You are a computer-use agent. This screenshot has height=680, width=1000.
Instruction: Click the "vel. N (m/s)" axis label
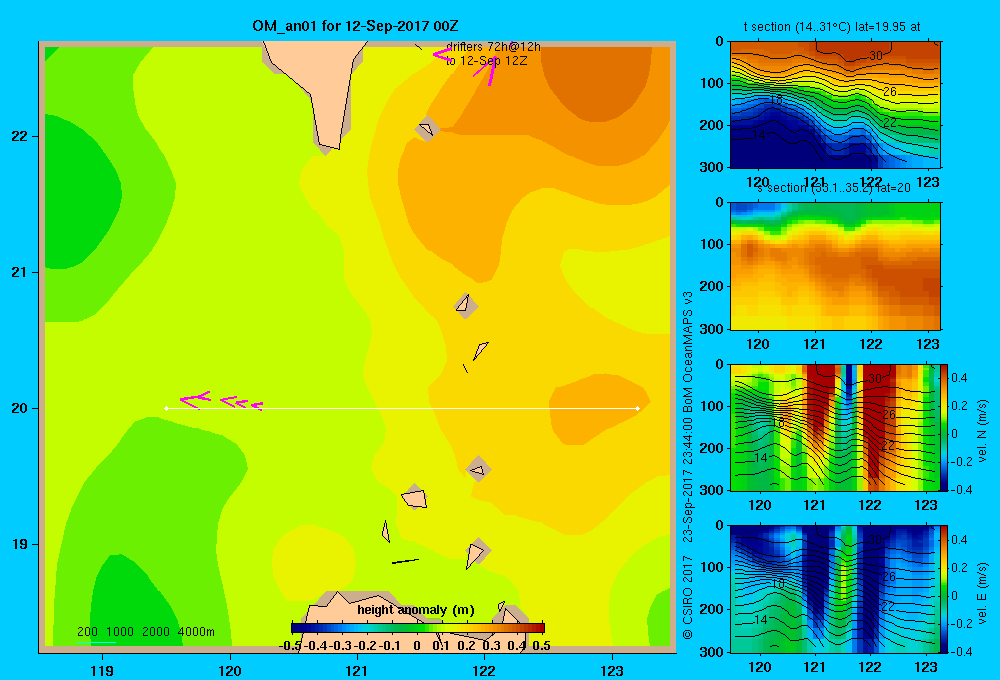[982, 431]
